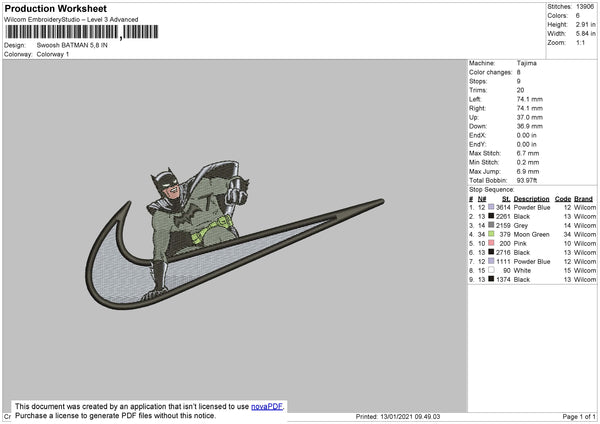Click the St. stitch count column header
Image resolution: width=600 pixels, height=424 pixels.
(506, 198)
